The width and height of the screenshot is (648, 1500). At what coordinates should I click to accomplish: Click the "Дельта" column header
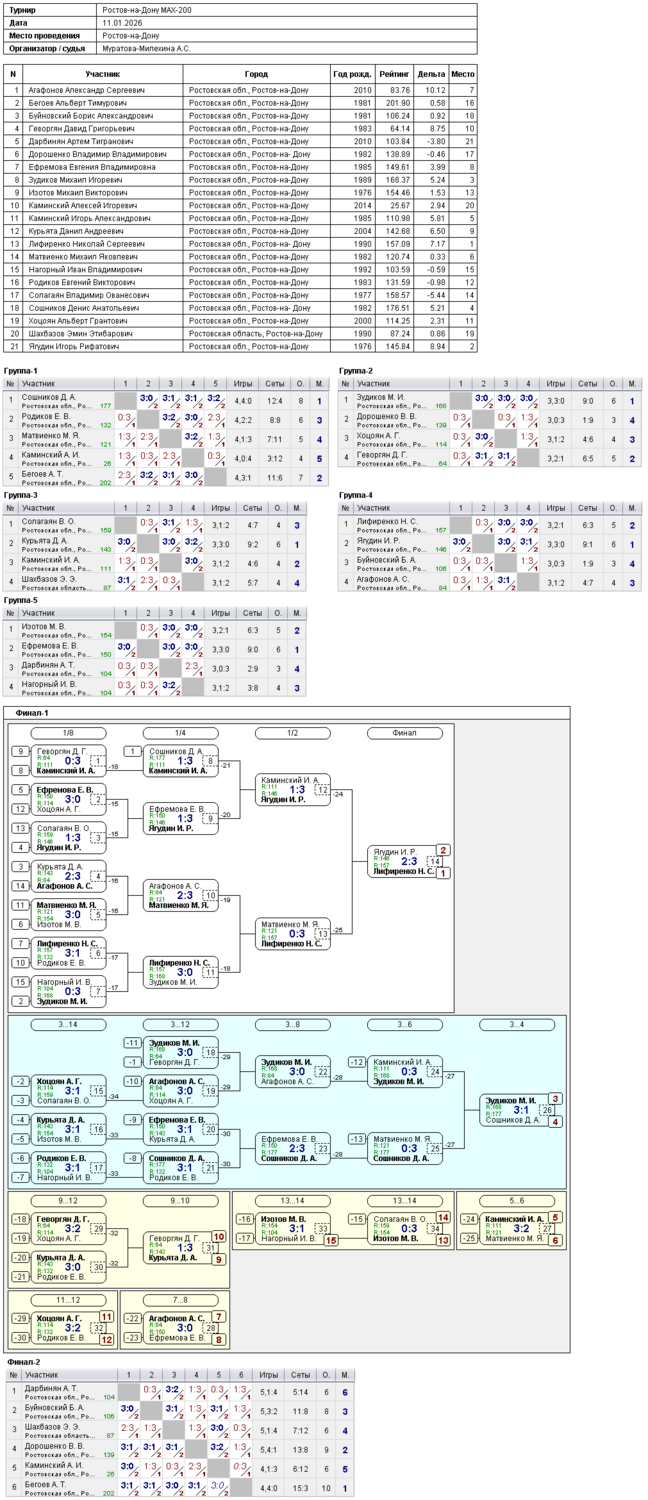click(431, 74)
